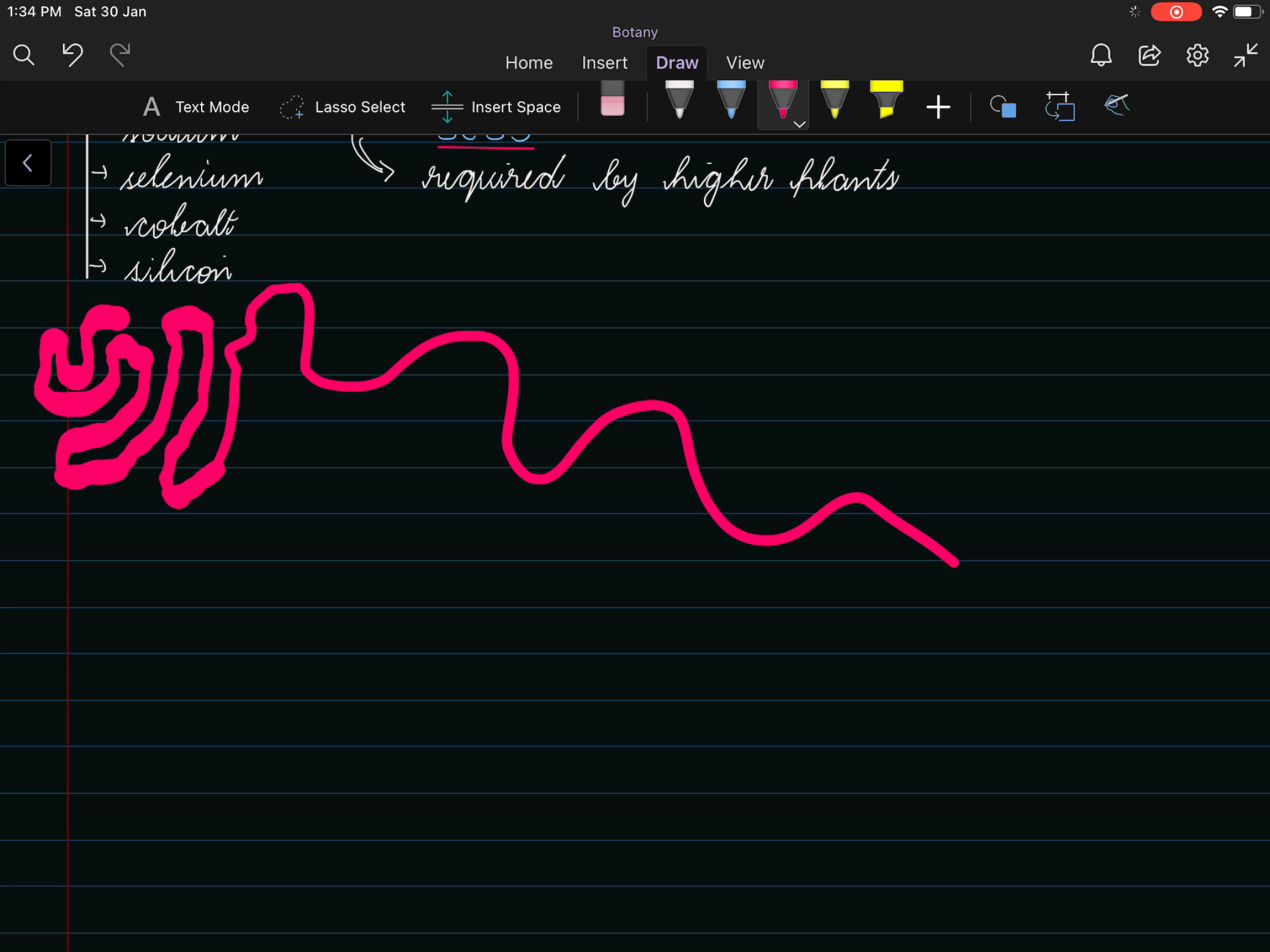Select the yellow highlighter
Image resolution: width=1270 pixels, height=952 pixels.
point(886,100)
